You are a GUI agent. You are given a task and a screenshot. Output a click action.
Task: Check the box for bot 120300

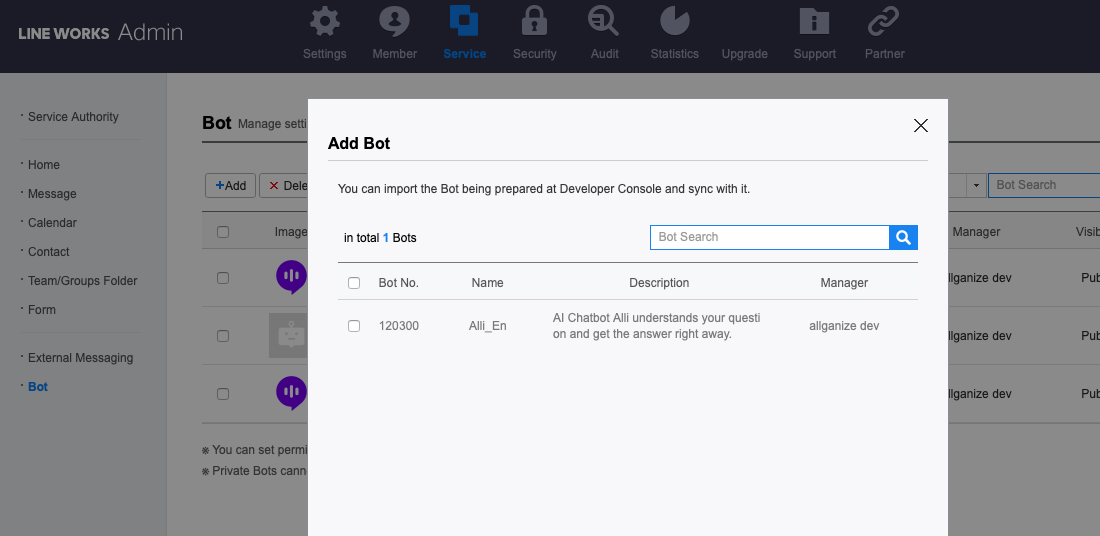click(x=354, y=326)
